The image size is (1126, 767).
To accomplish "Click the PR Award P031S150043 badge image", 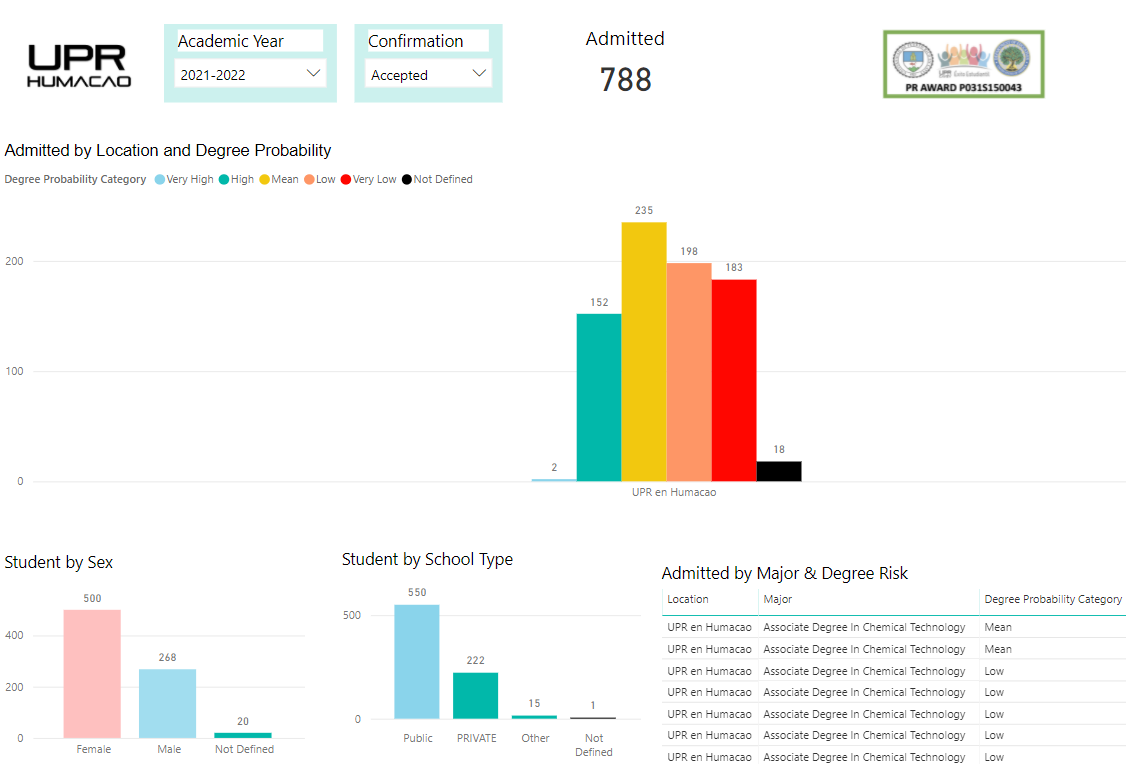I will tap(963, 64).
